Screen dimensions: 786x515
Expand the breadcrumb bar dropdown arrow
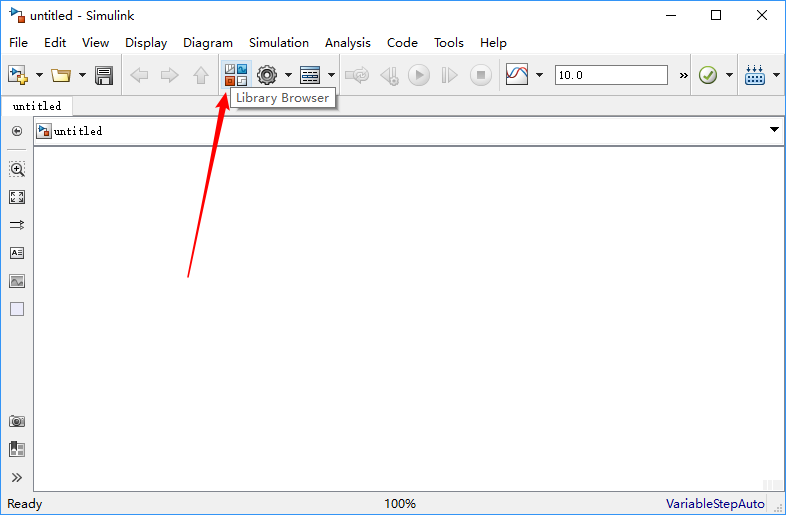(774, 130)
